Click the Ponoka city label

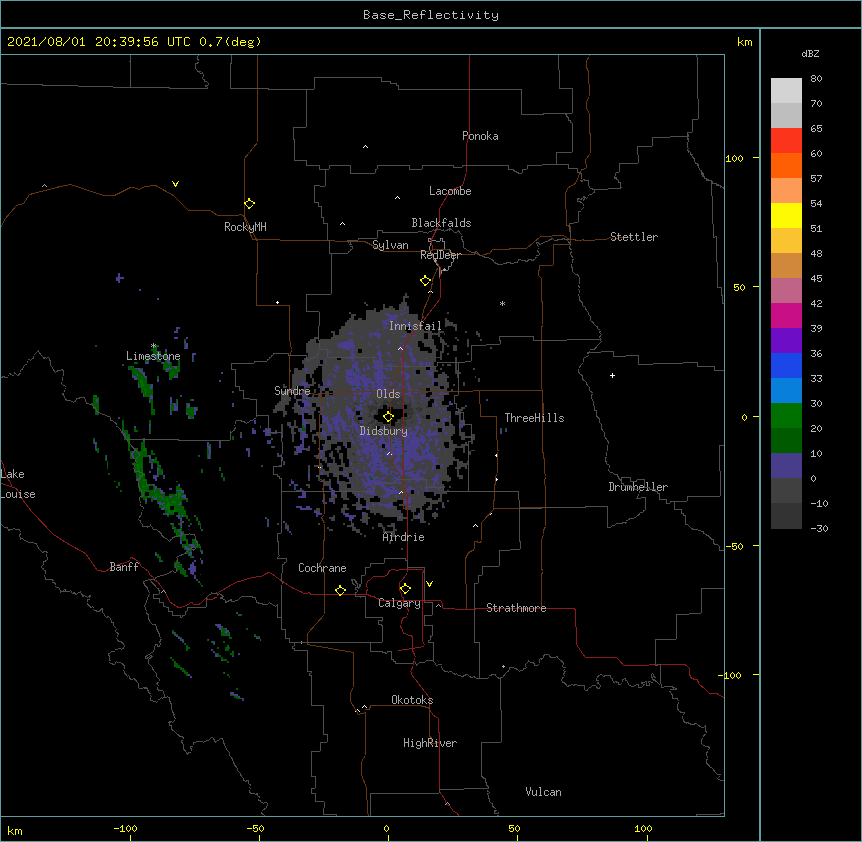tap(480, 136)
